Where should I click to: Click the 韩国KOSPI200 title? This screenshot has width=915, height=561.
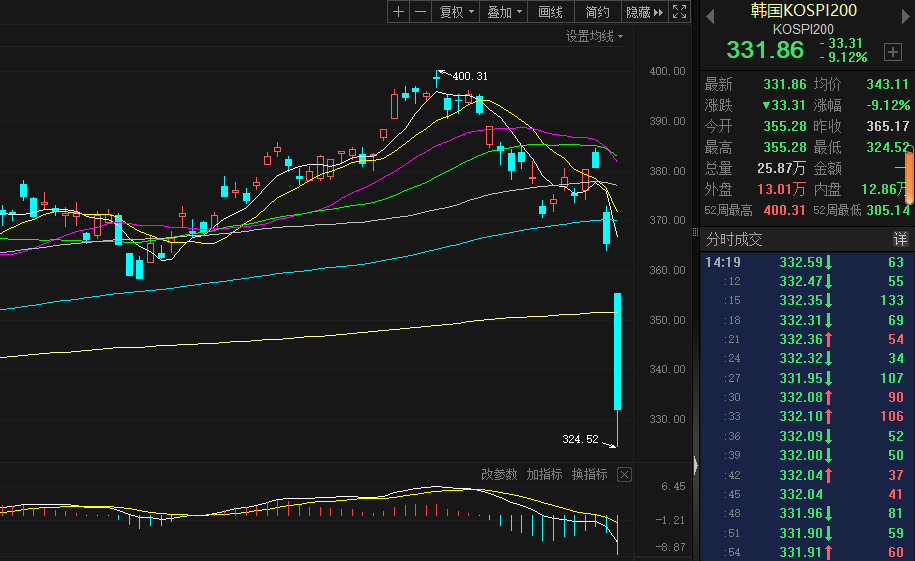(804, 11)
